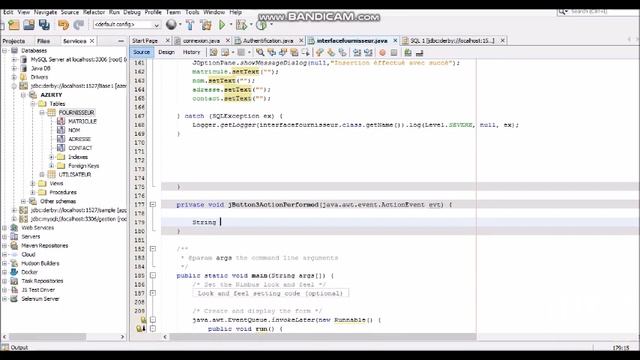Select the MATRICULE column in tree
The width and height of the screenshot is (640, 360).
coord(82,121)
